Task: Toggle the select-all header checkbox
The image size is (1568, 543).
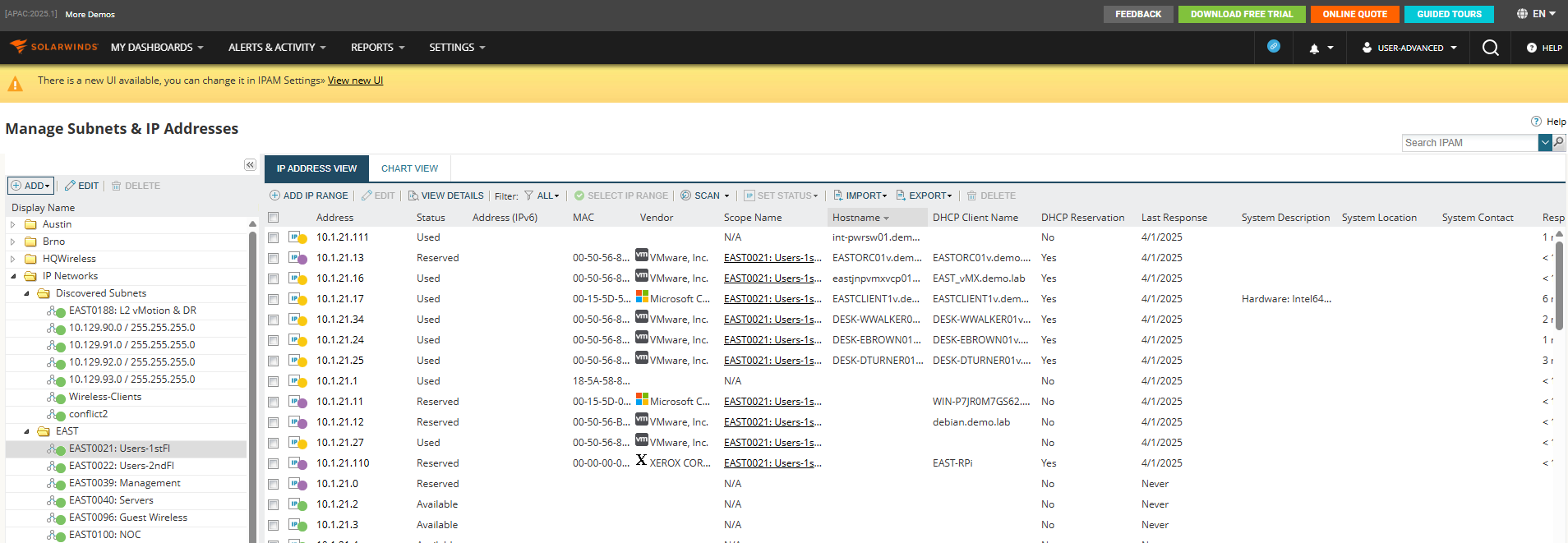Action: (273, 218)
